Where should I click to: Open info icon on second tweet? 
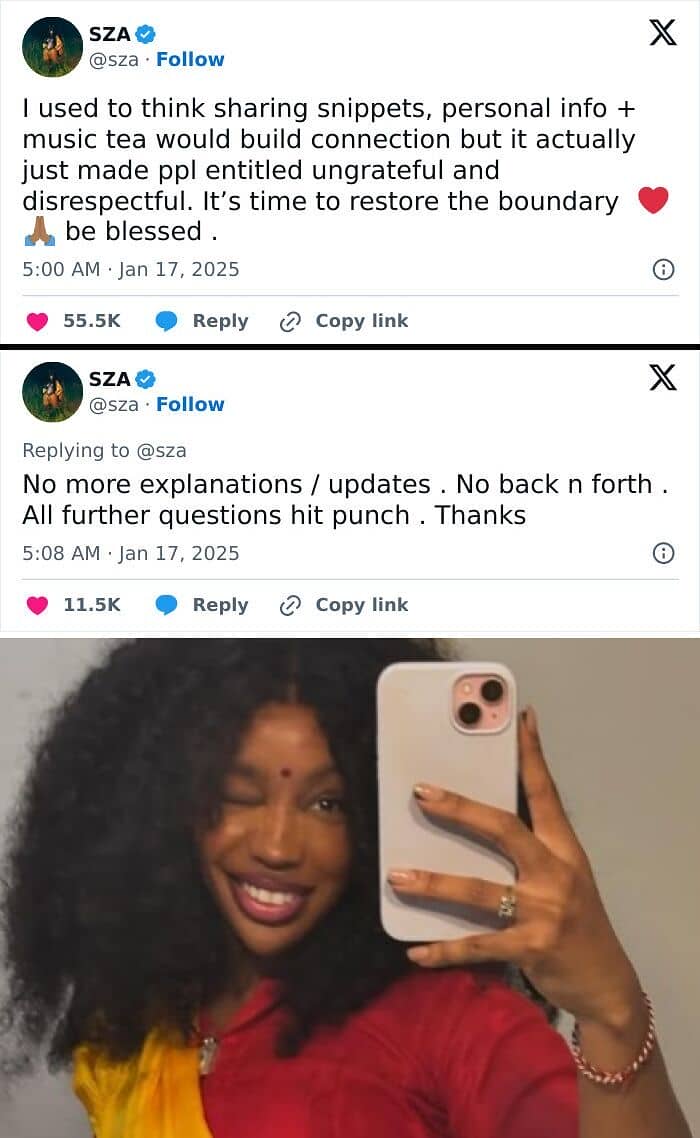coord(664,553)
